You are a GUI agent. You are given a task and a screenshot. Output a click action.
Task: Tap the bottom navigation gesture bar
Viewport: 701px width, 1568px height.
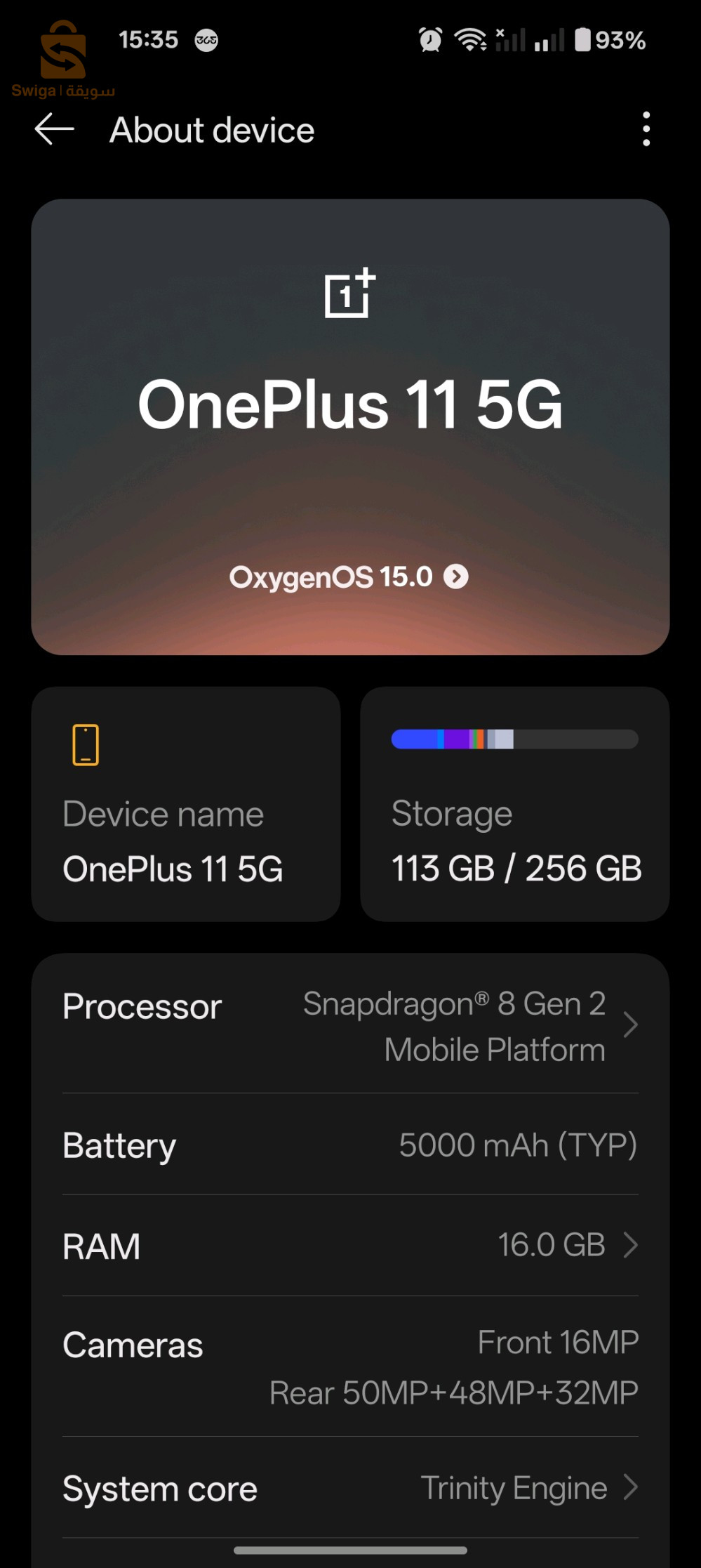click(350, 1550)
